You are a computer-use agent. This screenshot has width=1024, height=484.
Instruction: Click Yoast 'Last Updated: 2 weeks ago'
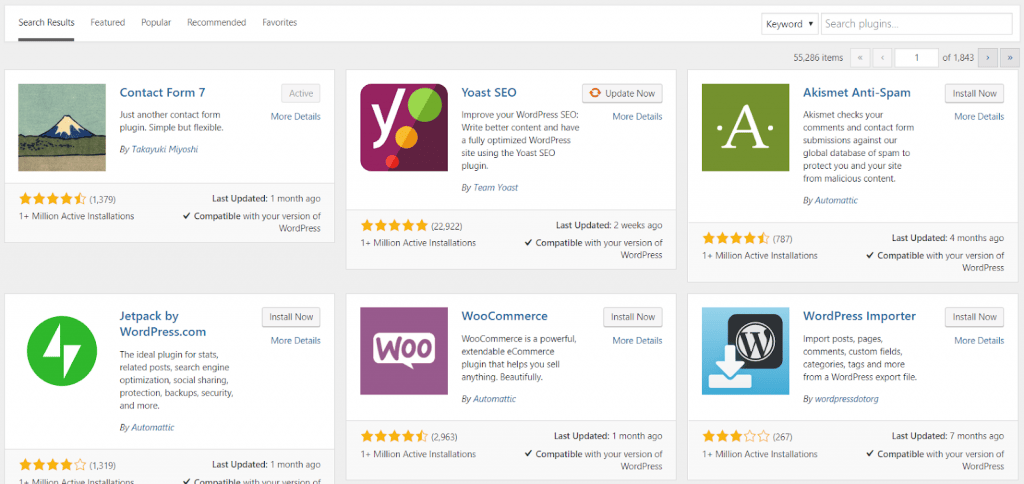point(609,225)
